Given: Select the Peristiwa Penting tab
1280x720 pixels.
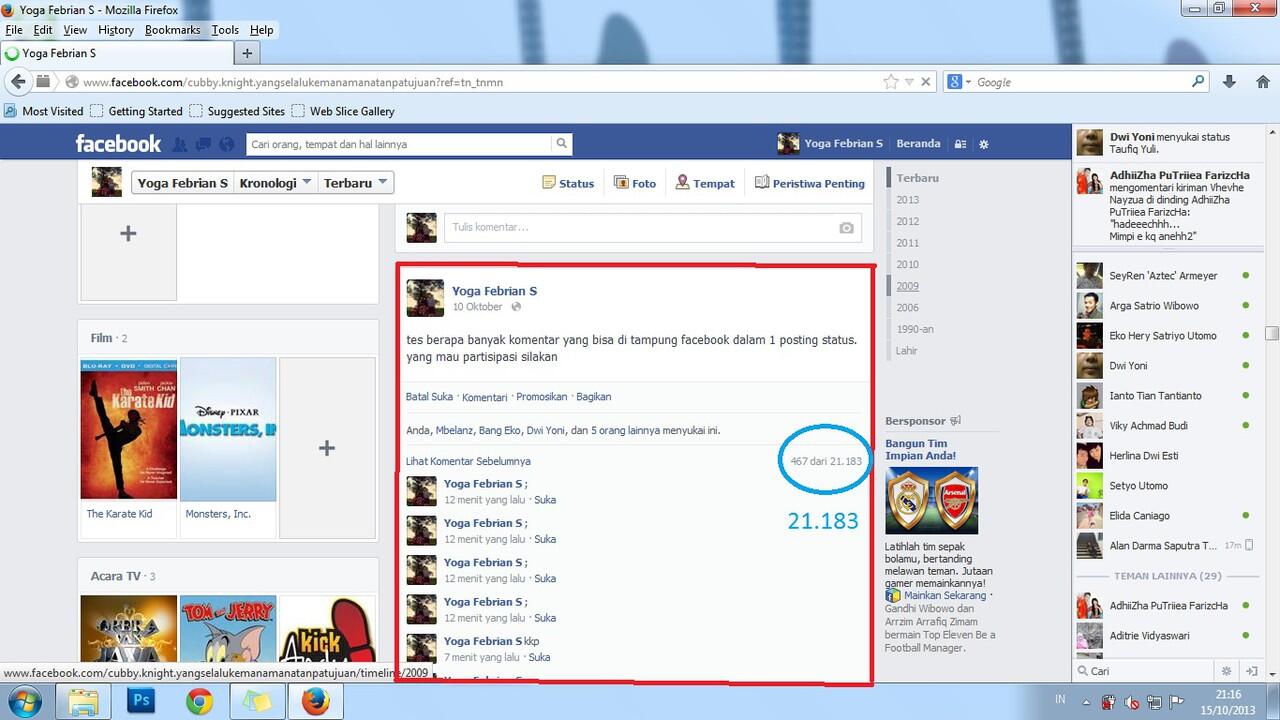Looking at the screenshot, I should [810, 183].
